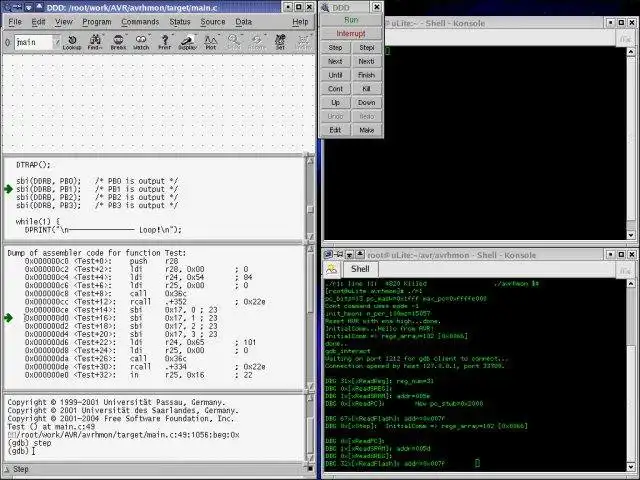Open the File menu
The image size is (640, 480).
pos(15,22)
